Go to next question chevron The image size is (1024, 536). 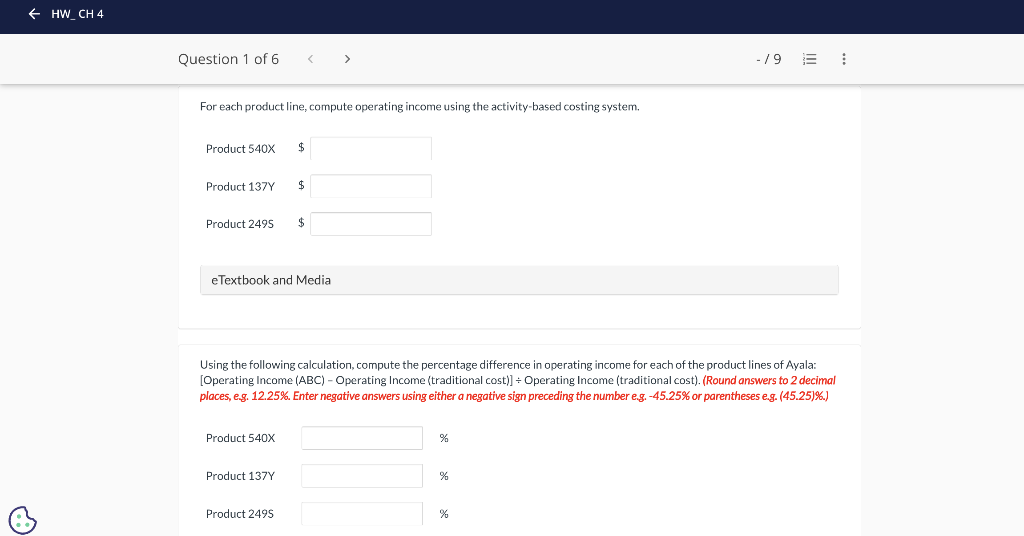coord(347,59)
